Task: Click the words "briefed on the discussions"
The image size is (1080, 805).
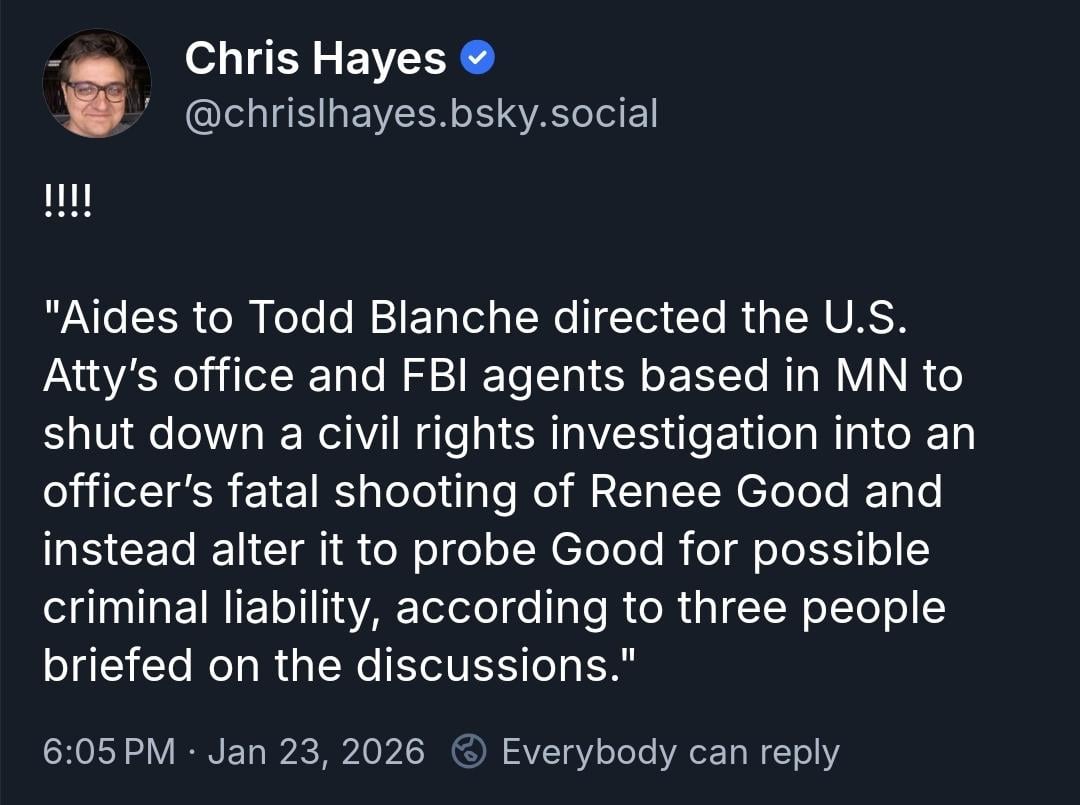Action: [x=326, y=665]
